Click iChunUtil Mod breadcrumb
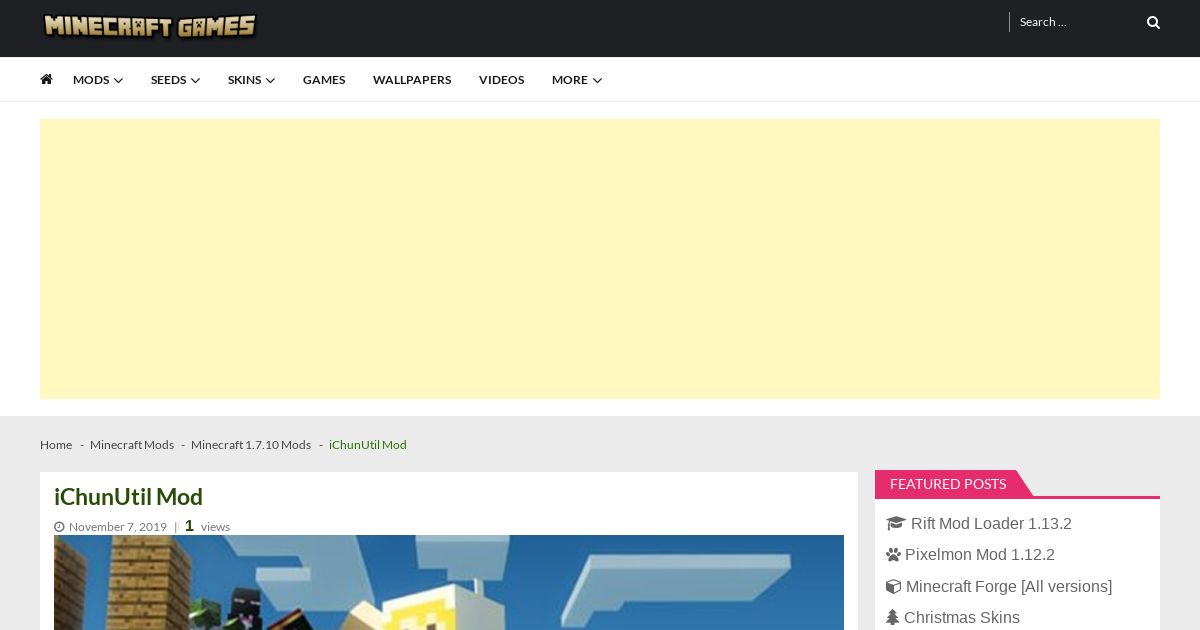1200x630 pixels. (x=368, y=445)
